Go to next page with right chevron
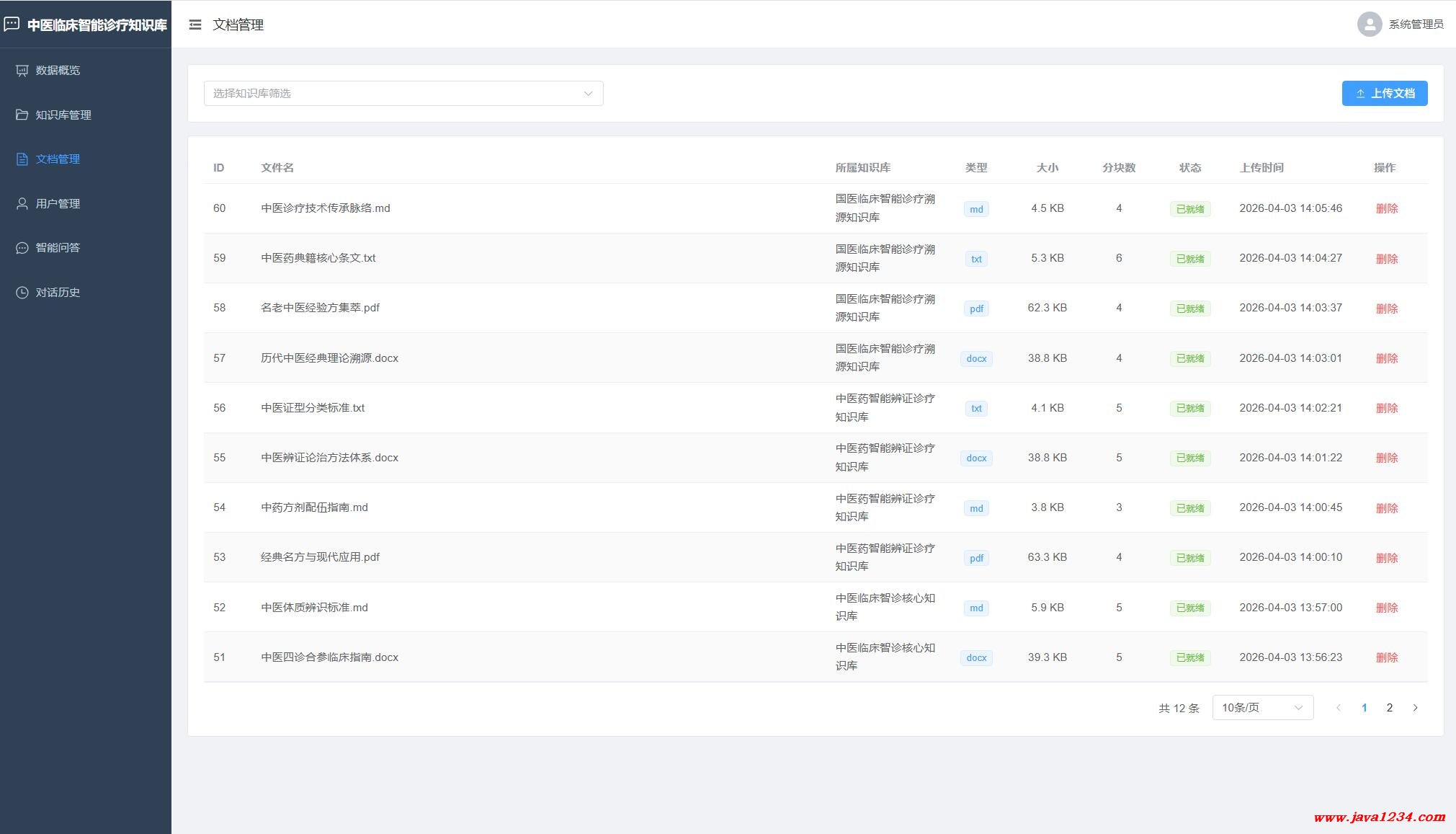This screenshot has height=834, width=1456. click(1415, 708)
